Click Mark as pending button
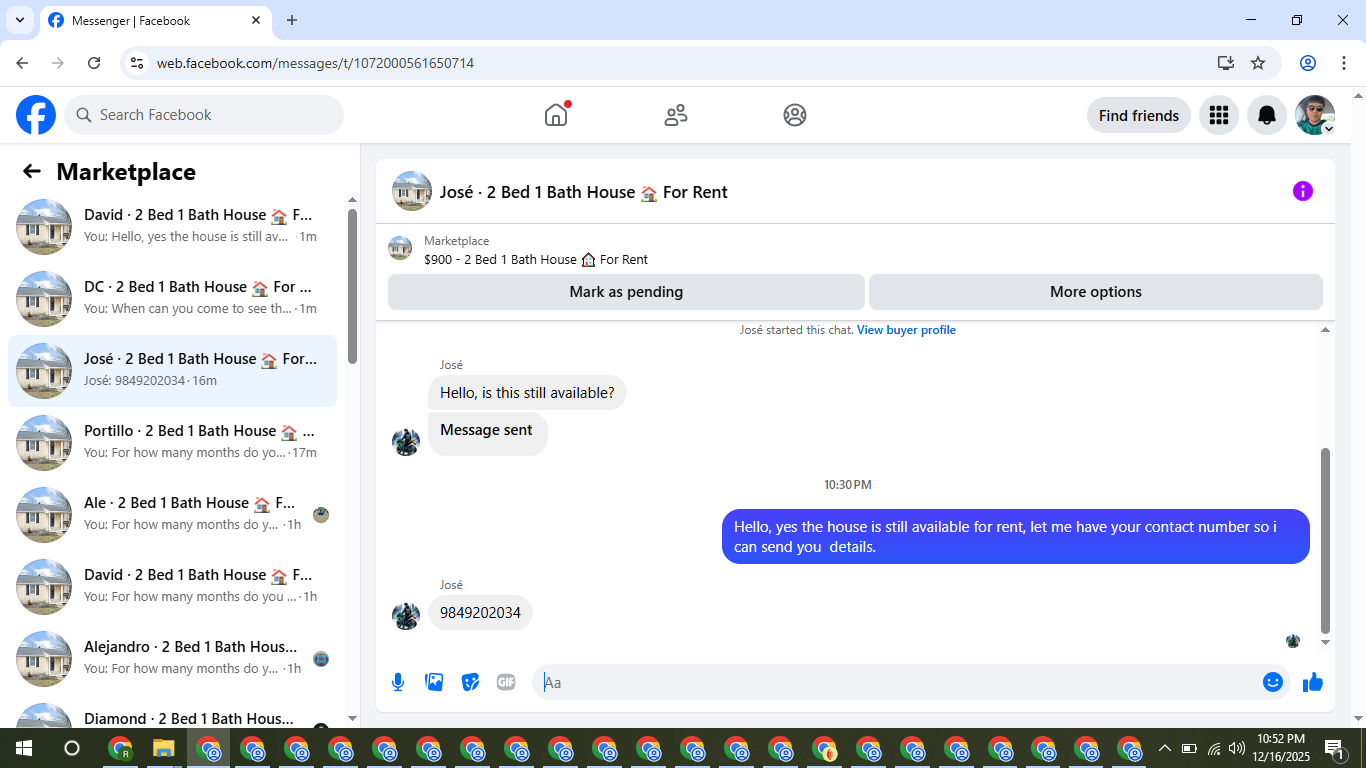Viewport: 1366px width, 768px height. click(x=626, y=292)
